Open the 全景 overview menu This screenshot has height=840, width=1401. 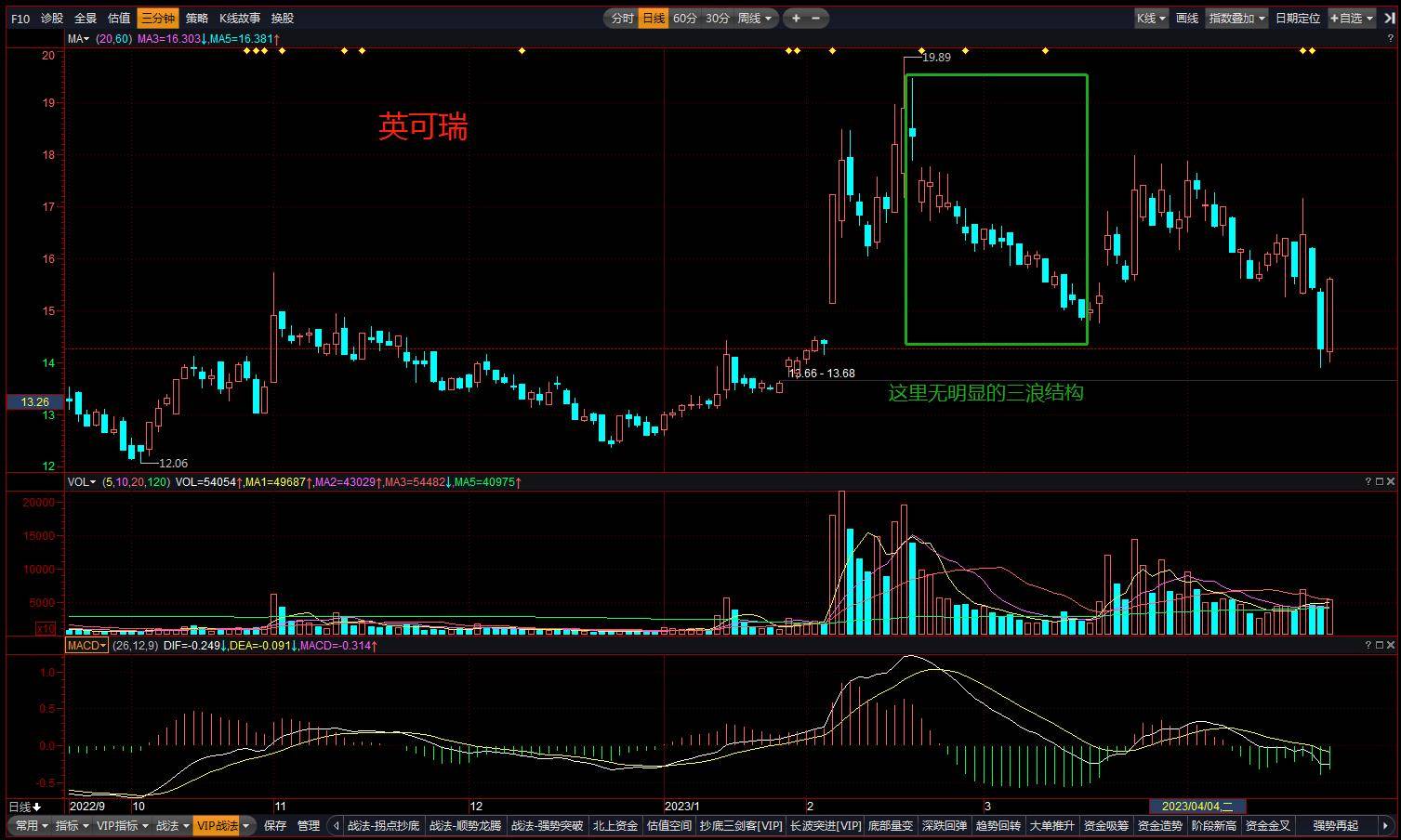pos(86,18)
